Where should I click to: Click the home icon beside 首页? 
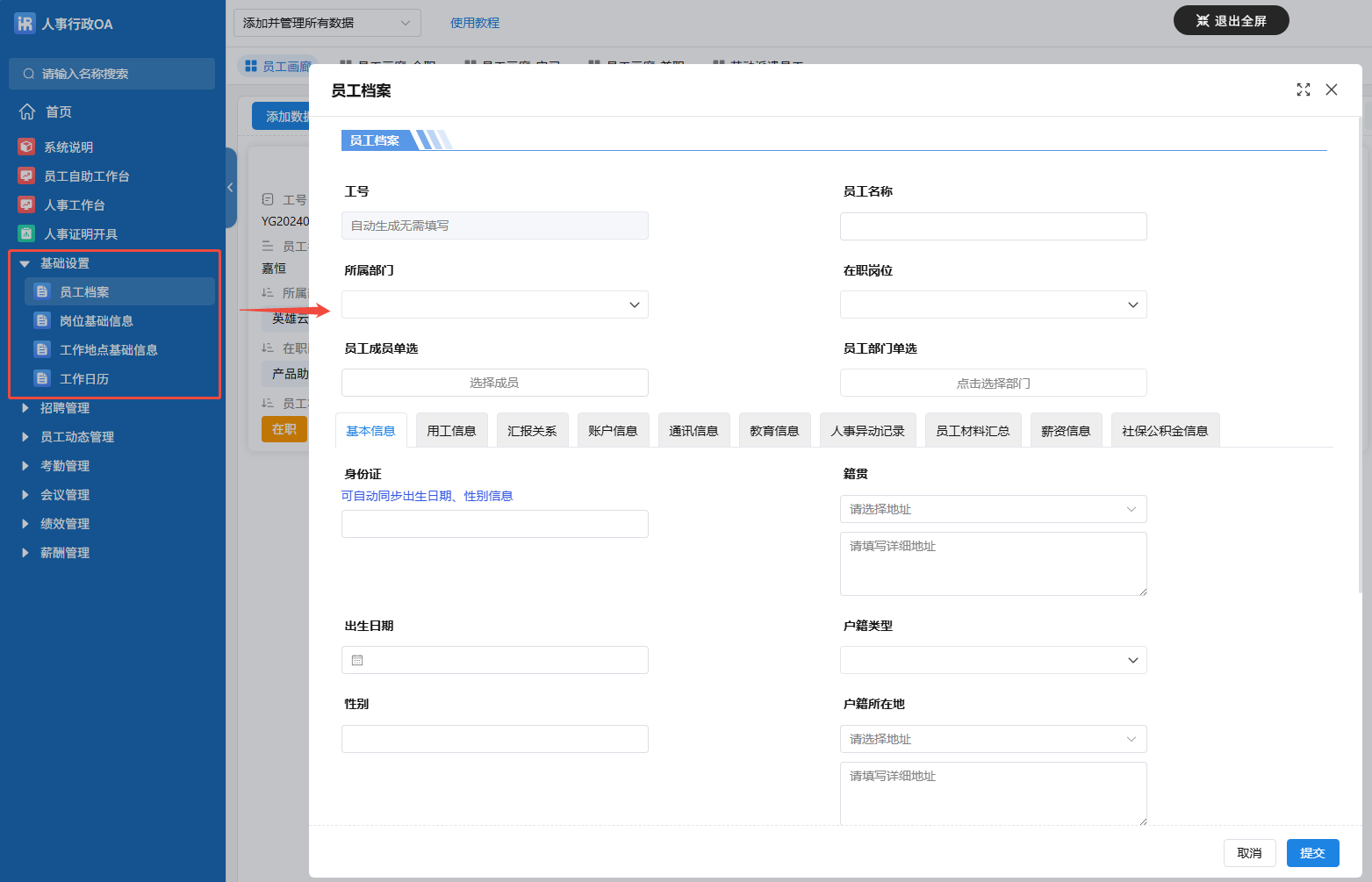tap(27, 111)
